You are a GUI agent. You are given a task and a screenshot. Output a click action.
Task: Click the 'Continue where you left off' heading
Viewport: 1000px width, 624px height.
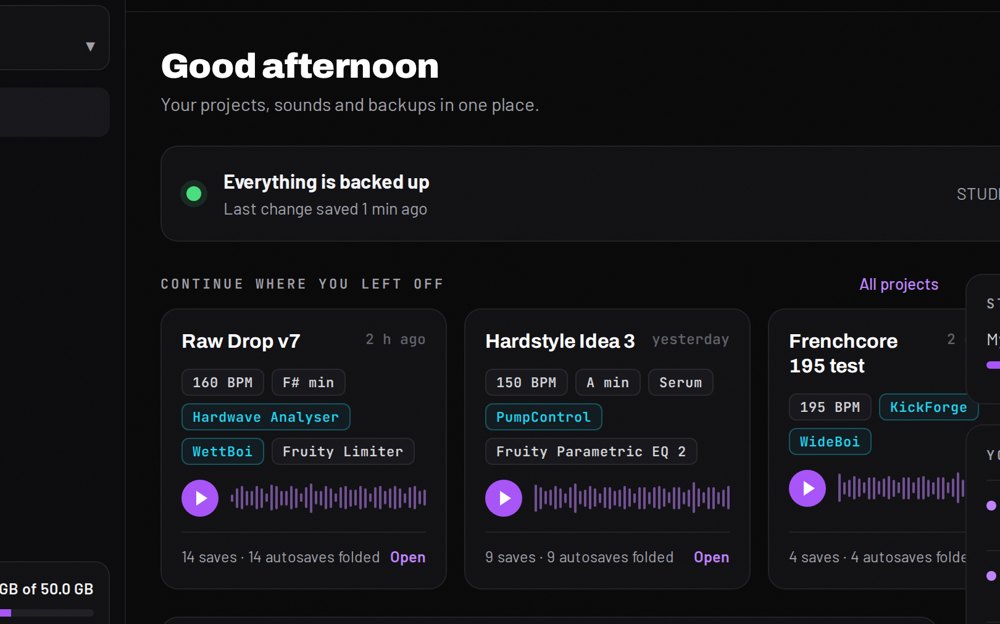(302, 284)
